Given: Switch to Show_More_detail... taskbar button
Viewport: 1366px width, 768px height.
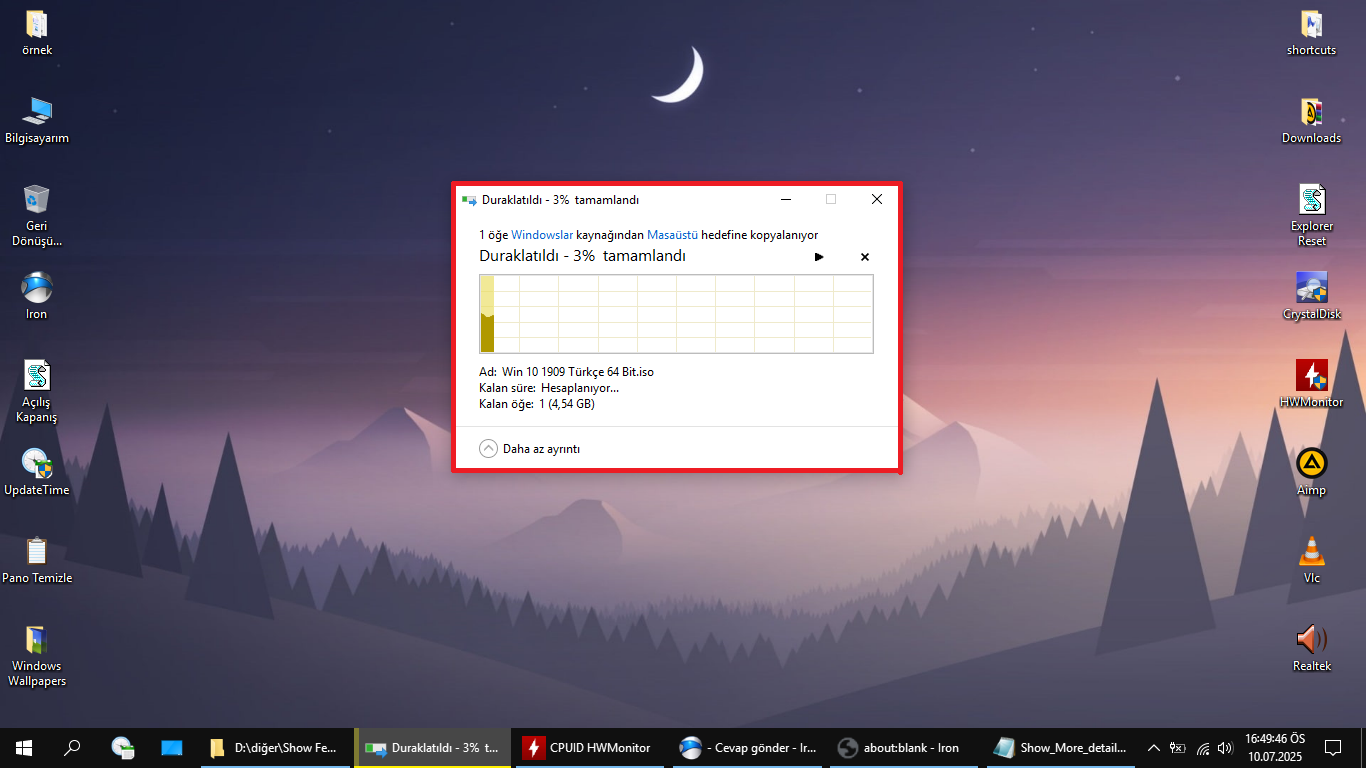Looking at the screenshot, I should (x=1062, y=747).
